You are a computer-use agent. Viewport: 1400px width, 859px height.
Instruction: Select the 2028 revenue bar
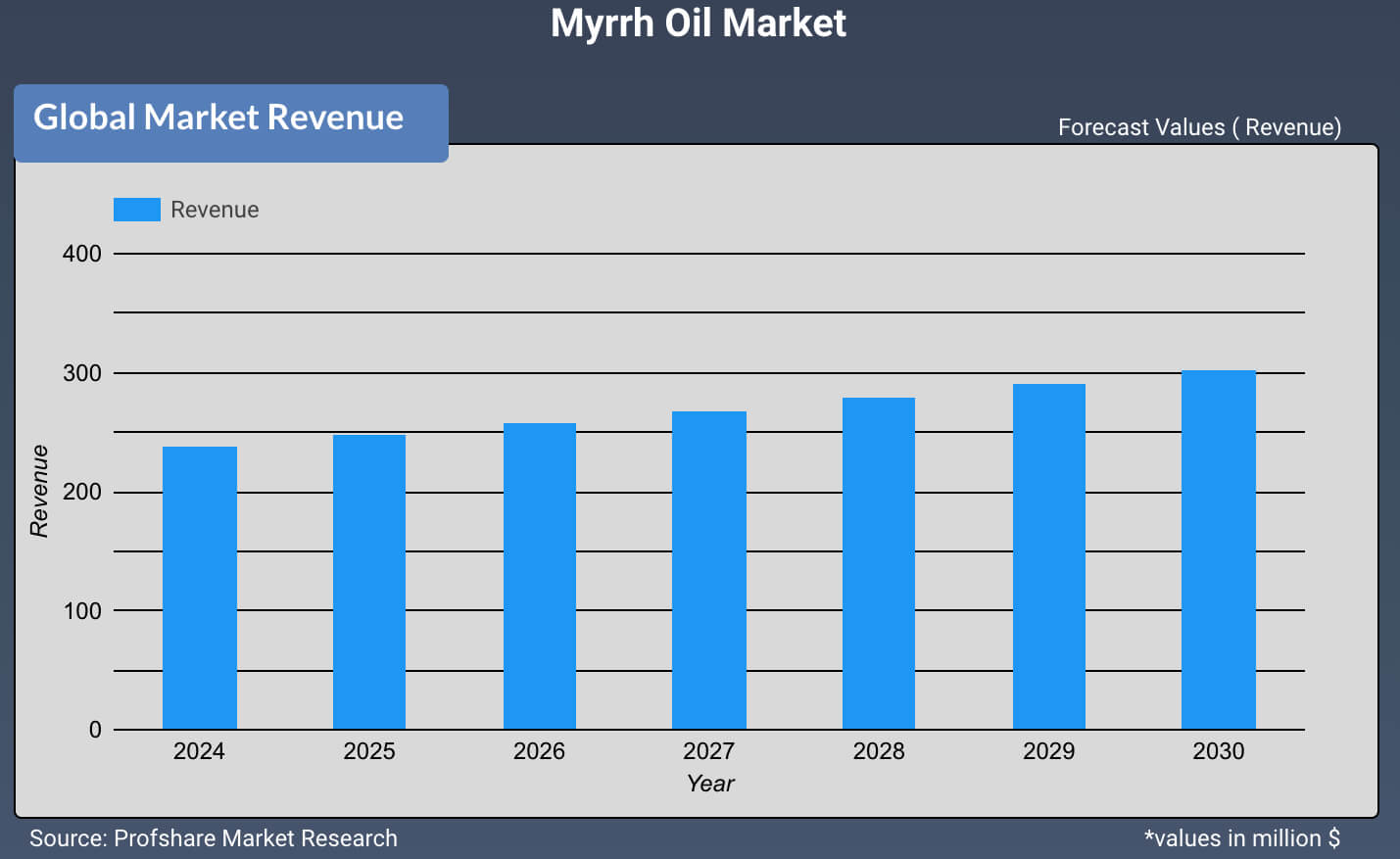click(x=879, y=563)
